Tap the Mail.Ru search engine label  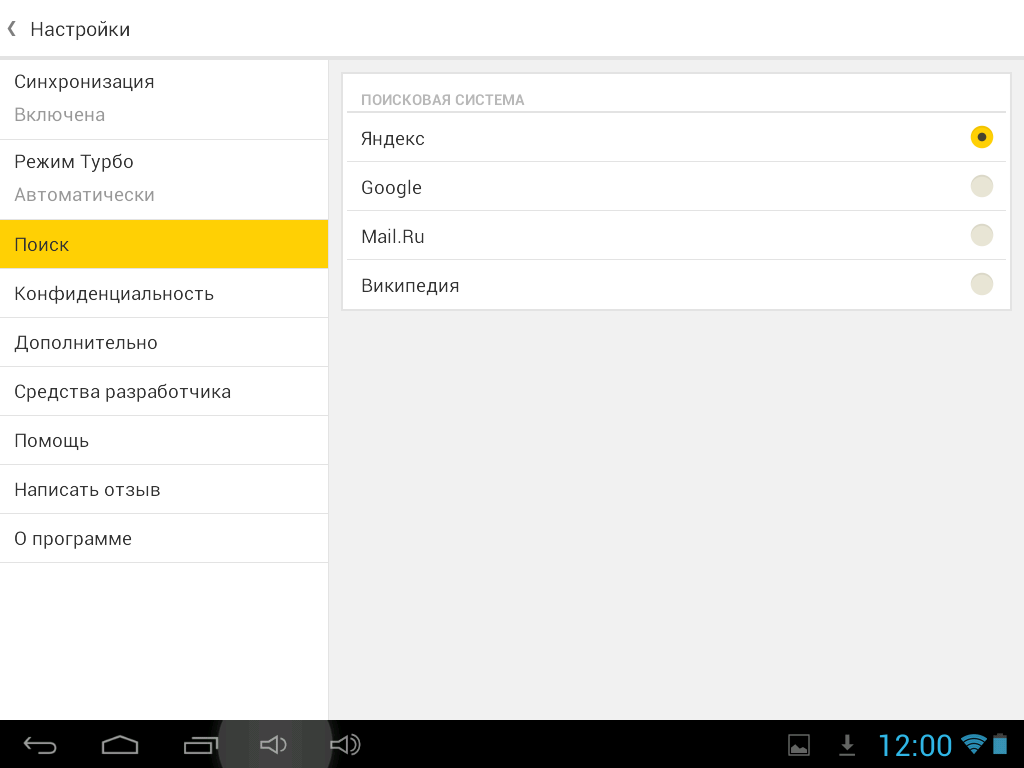pos(392,236)
